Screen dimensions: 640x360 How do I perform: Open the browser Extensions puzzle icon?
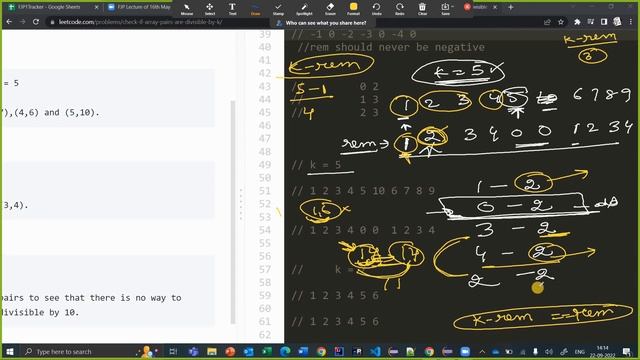coord(577,22)
